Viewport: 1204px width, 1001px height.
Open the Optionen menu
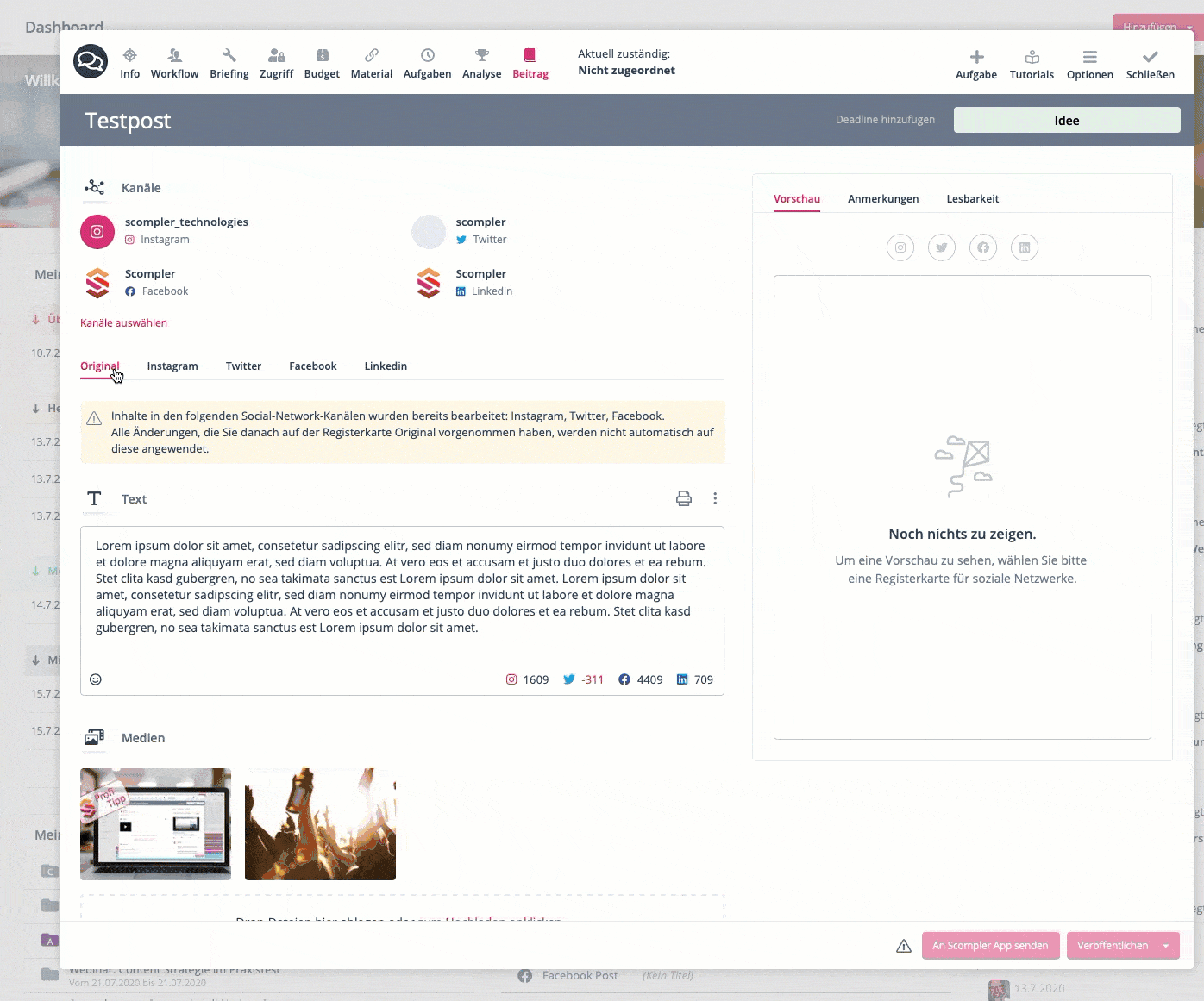tap(1090, 64)
